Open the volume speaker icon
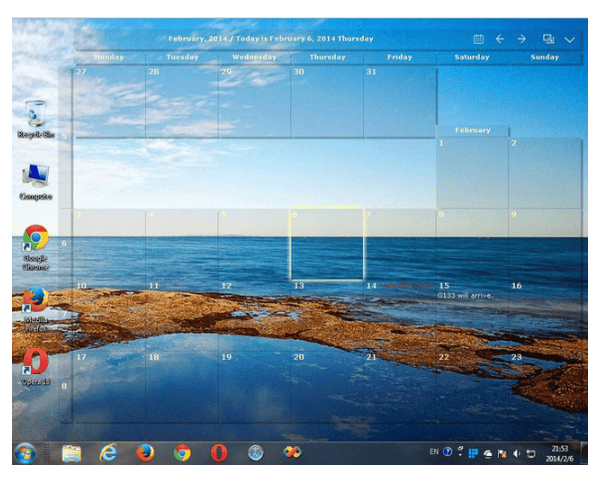This screenshot has width=603, height=482. (516, 454)
